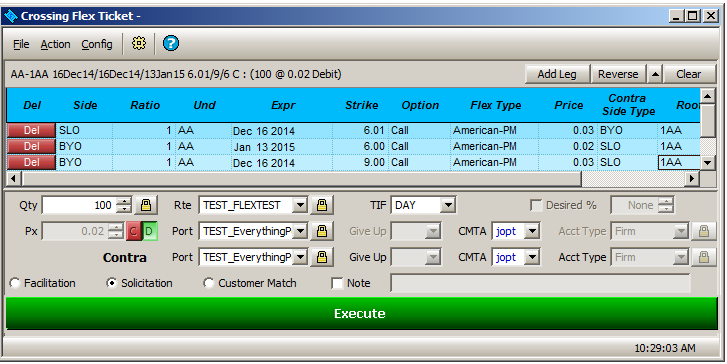Enable the Desired % checkbox
This screenshot has height=364, width=727.
pyautogui.click(x=536, y=205)
